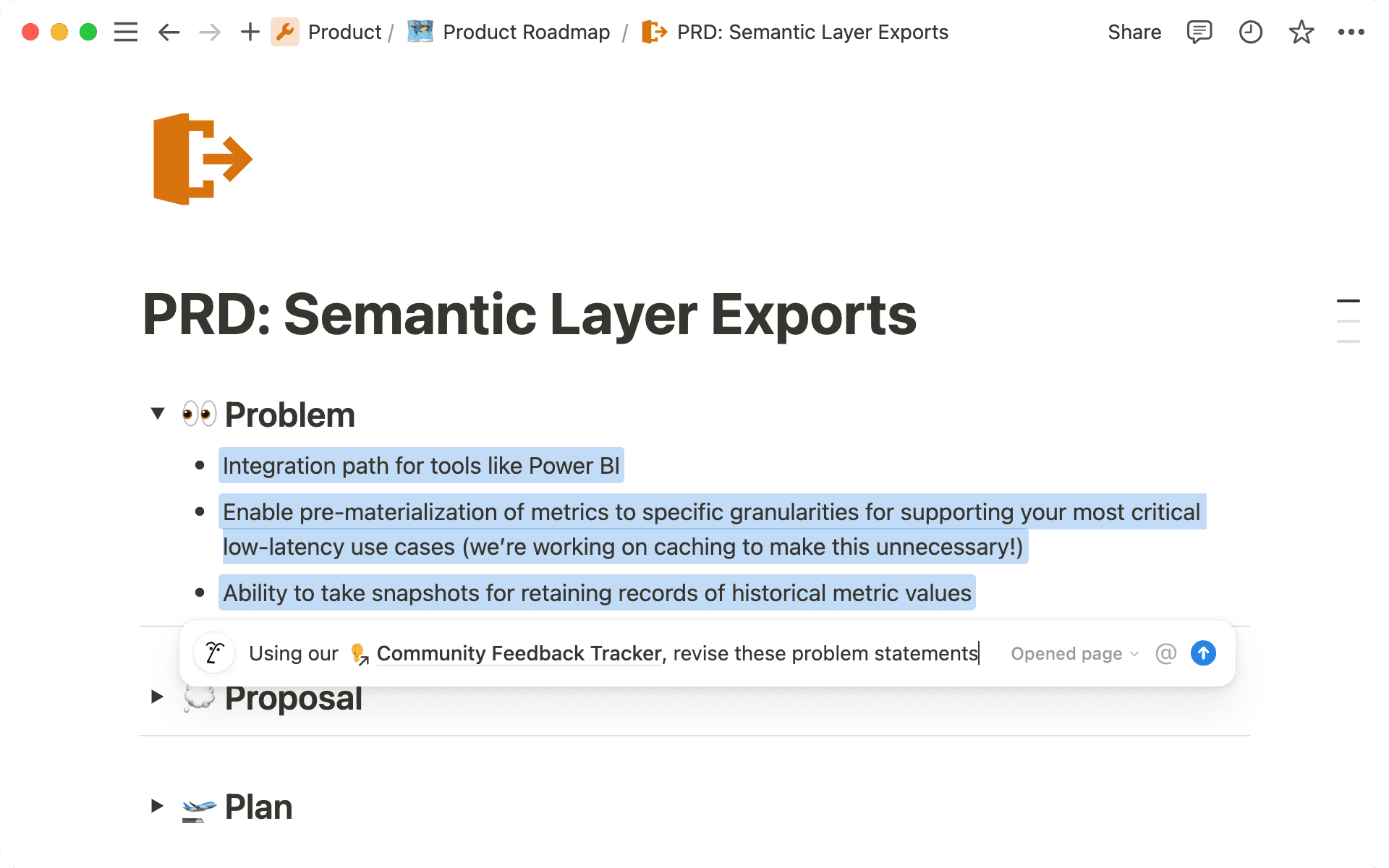Image resolution: width=1389 pixels, height=868 pixels.
Task: Create a new page with plus icon
Action: [250, 33]
